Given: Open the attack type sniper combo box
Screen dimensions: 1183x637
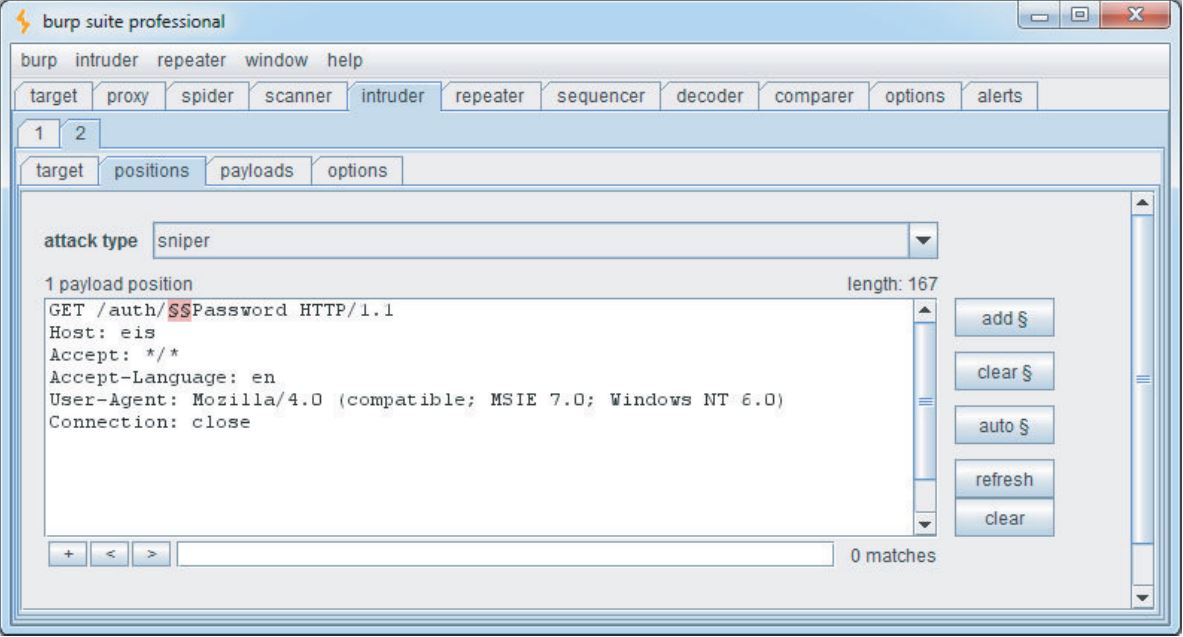Looking at the screenshot, I should [x=545, y=241].
